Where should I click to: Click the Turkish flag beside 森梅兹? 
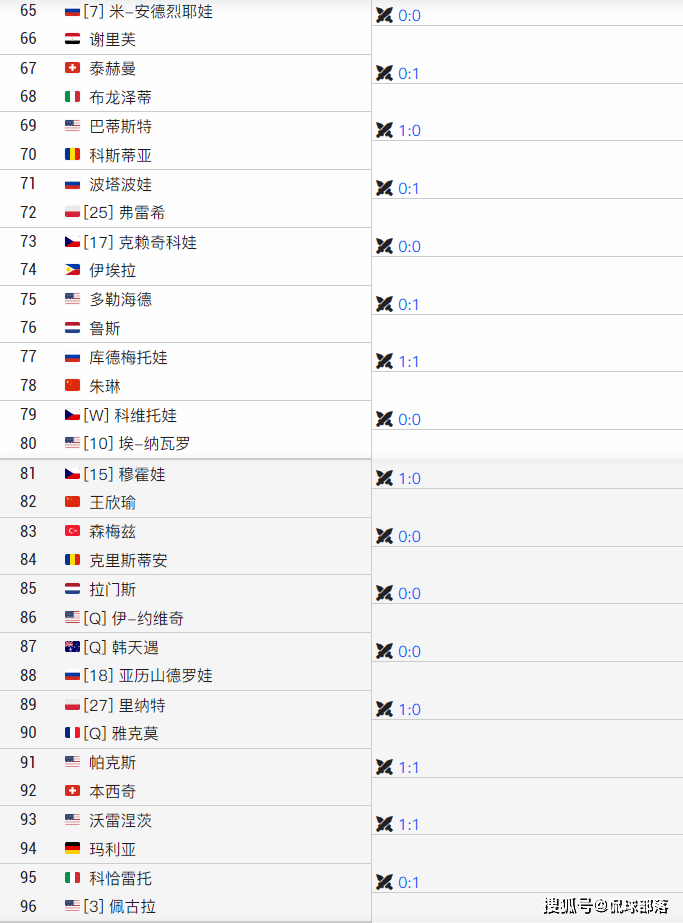[x=72, y=531]
